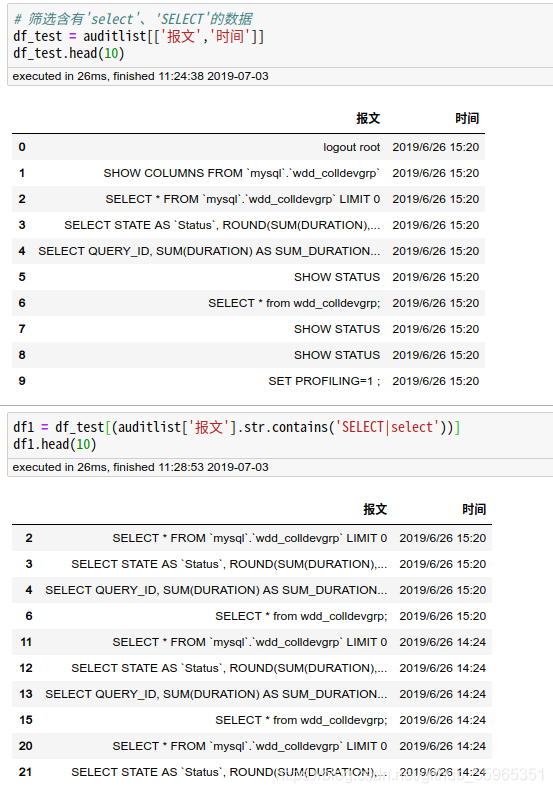Viewport: 553px width, 793px height.
Task: Click the 报文 column header in second table
Action: [x=375, y=509]
